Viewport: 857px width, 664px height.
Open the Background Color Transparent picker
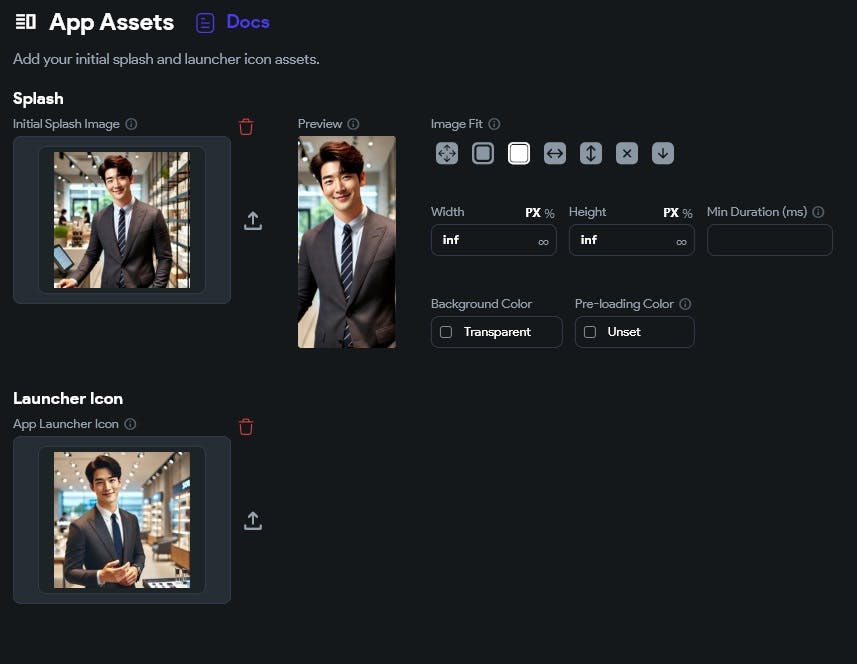[496, 332]
